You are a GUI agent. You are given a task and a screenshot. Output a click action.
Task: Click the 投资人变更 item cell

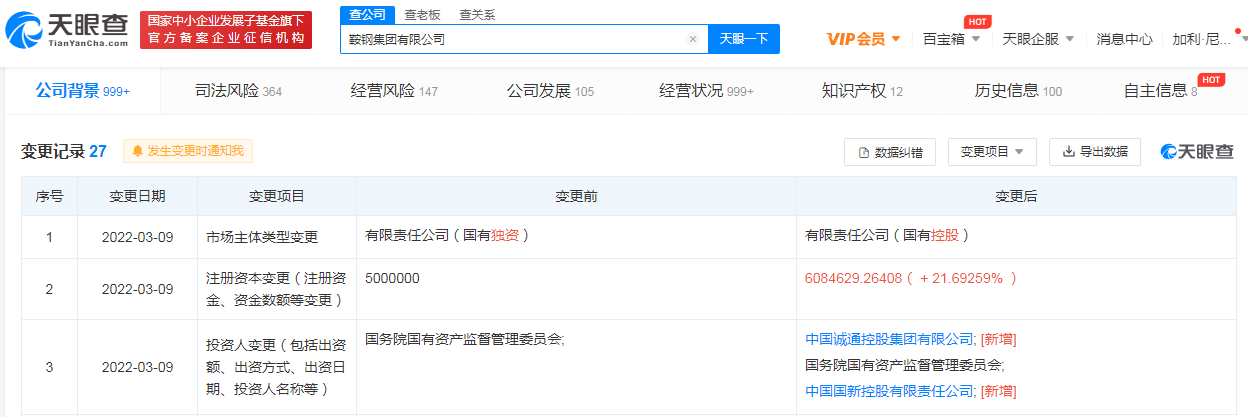[277, 365]
